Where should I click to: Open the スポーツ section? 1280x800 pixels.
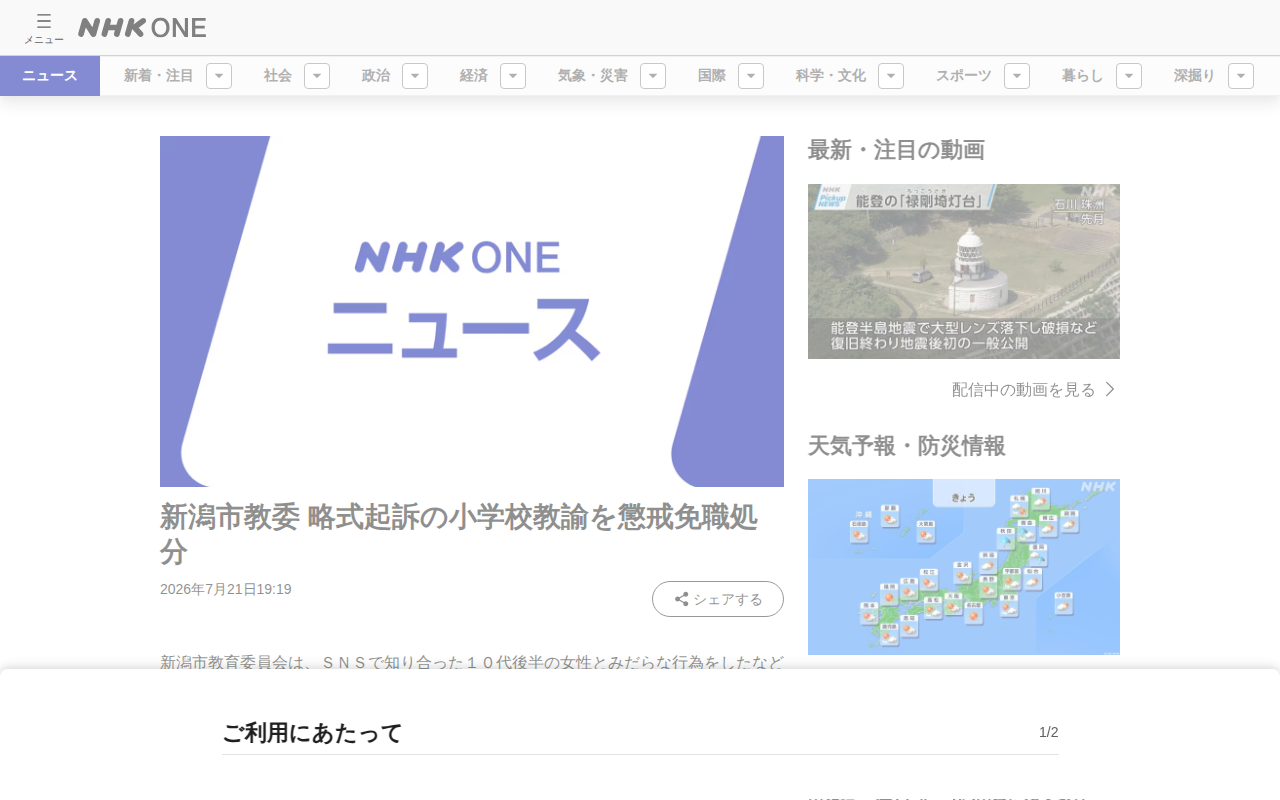tap(964, 76)
